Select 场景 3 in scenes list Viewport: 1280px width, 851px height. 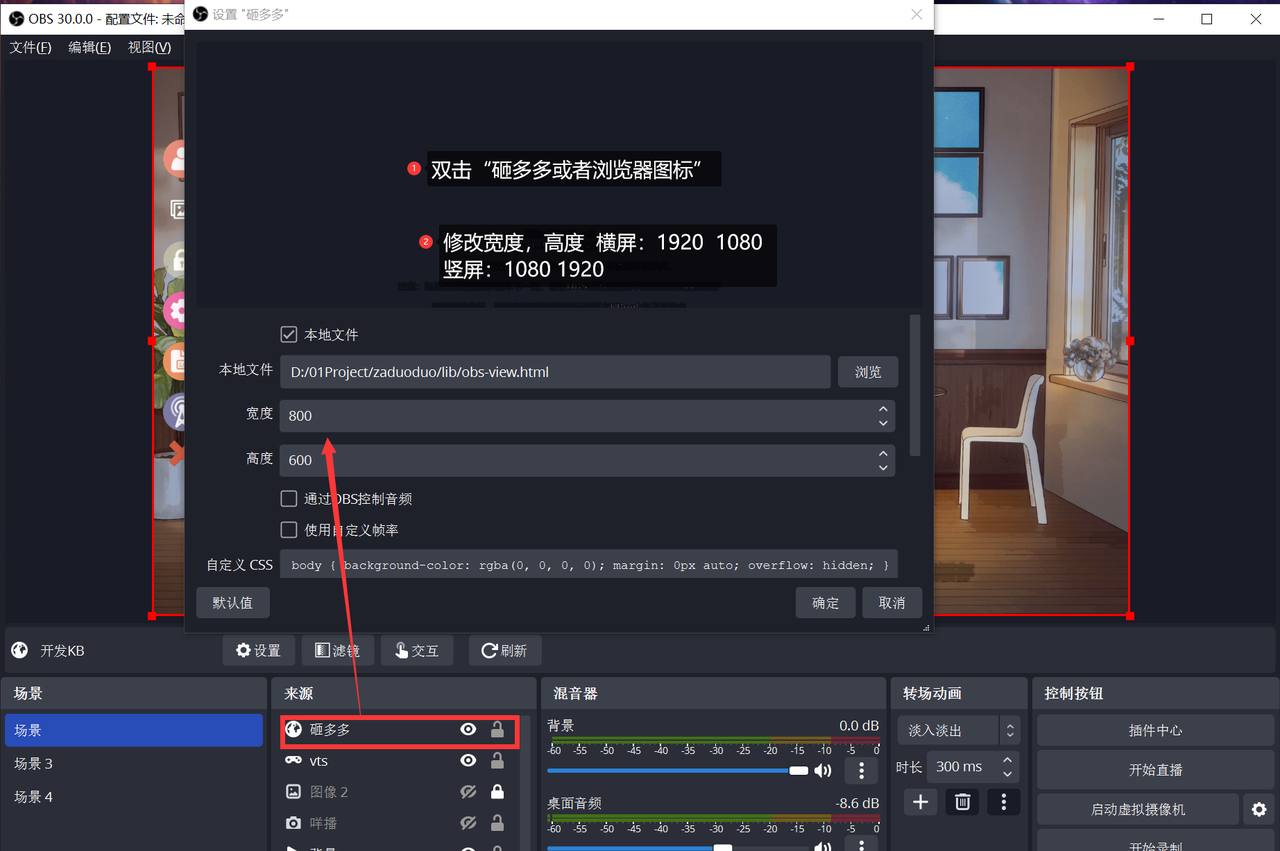134,763
